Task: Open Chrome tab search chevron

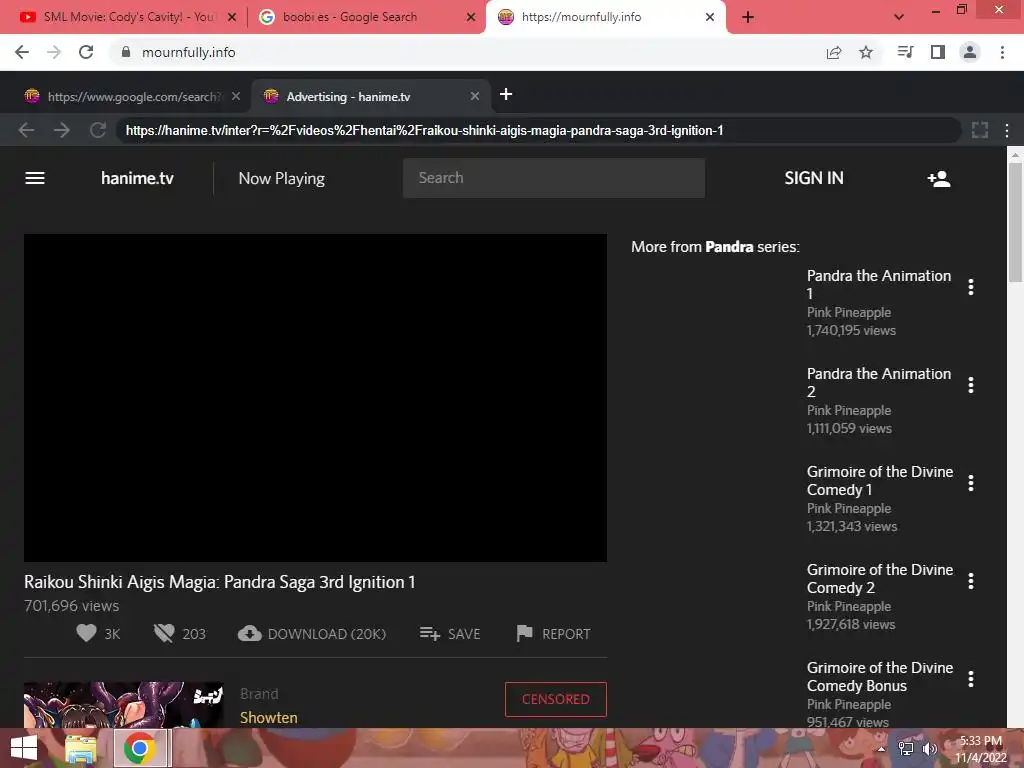Action: click(x=899, y=17)
